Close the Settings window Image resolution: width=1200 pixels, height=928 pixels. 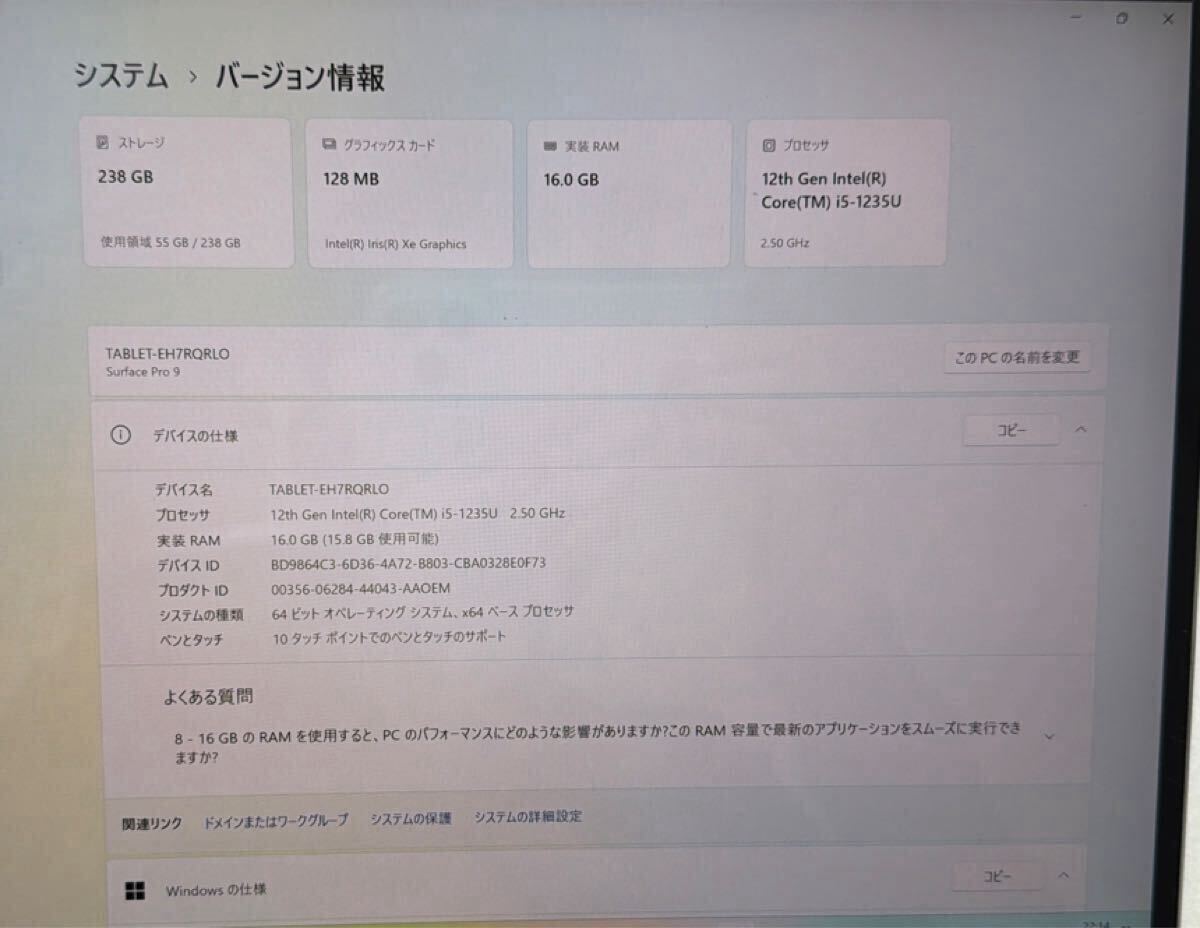[1167, 19]
